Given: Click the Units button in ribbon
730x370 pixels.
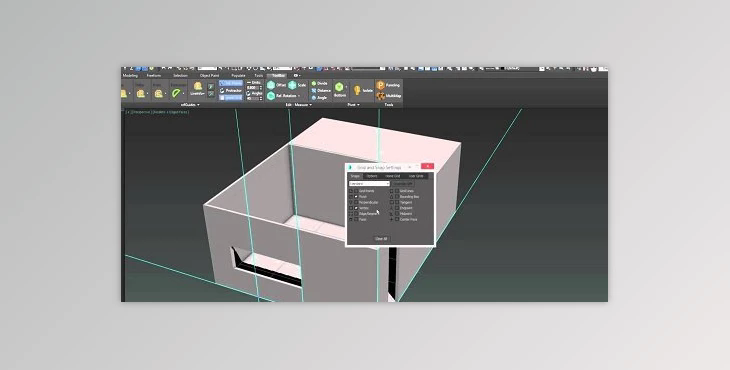Looking at the screenshot, I should point(254,82).
